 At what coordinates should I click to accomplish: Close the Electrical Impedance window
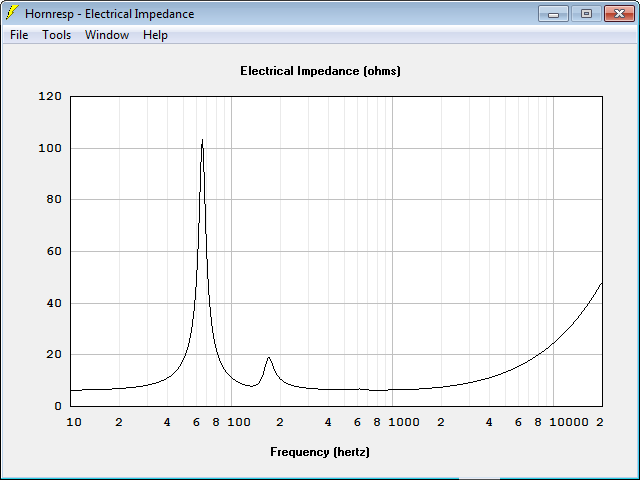[x=619, y=14]
